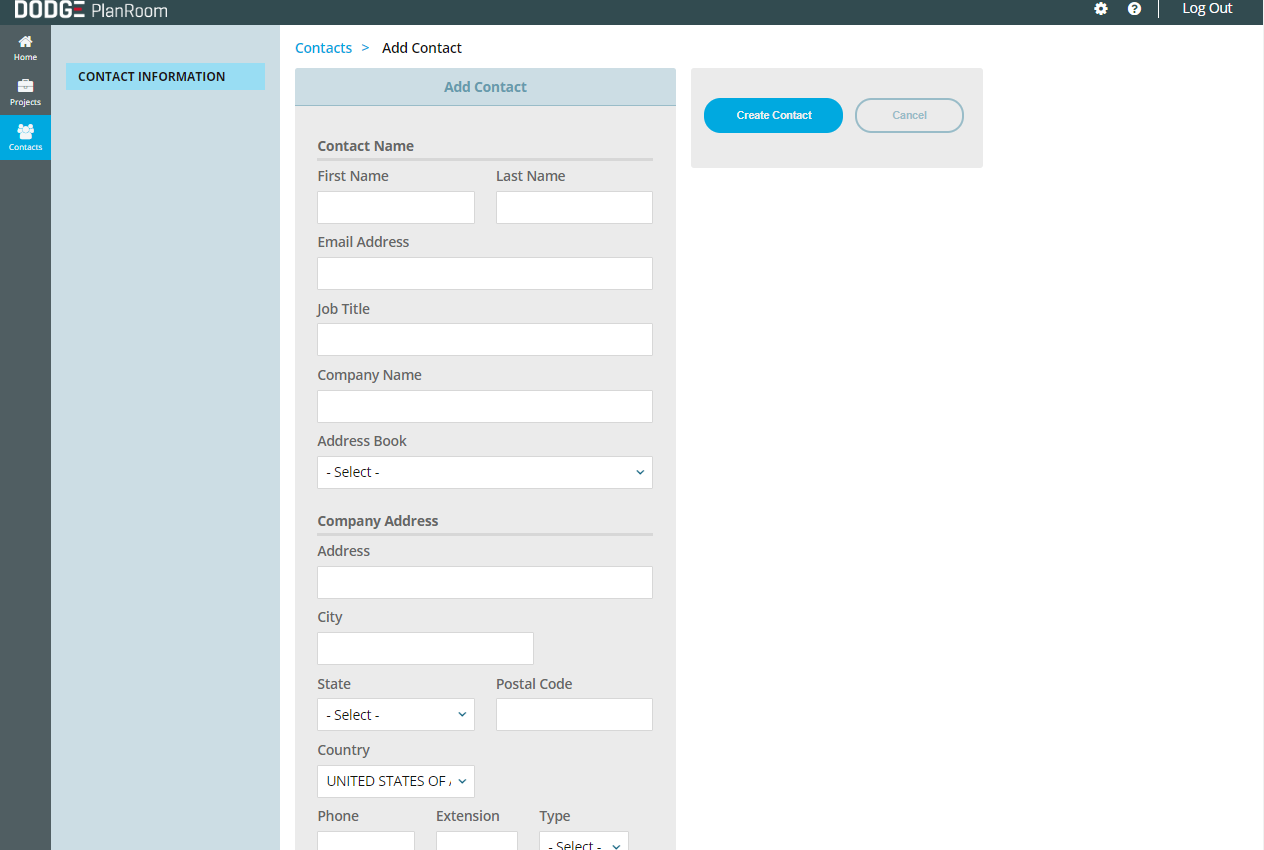This screenshot has height=850, width=1264.
Task: Expand the Address Book dropdown
Action: 484,472
